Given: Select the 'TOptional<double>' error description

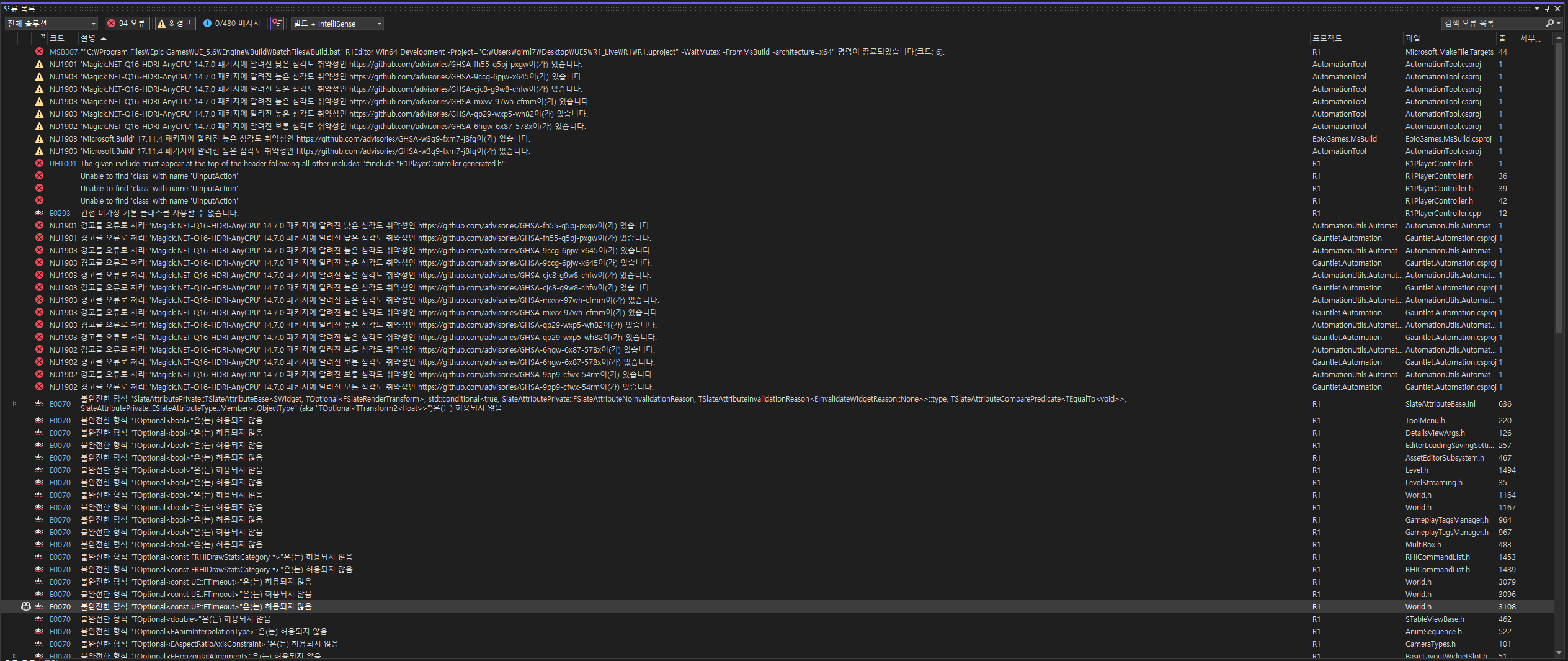Looking at the screenshot, I should pyautogui.click(x=176, y=619).
